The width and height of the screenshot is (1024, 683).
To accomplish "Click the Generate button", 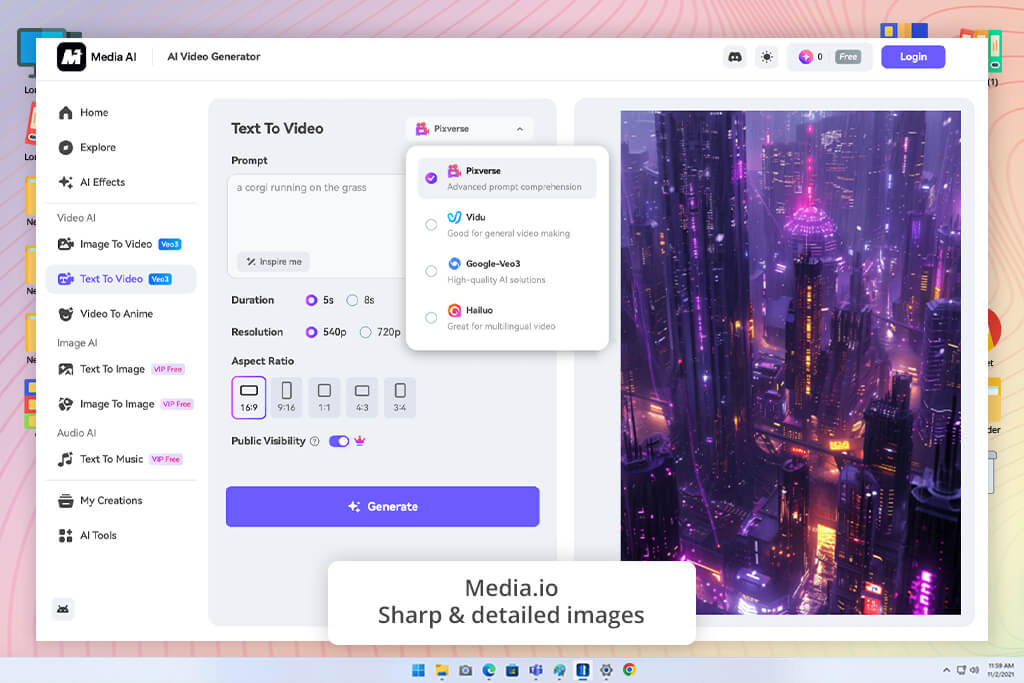I will point(383,507).
